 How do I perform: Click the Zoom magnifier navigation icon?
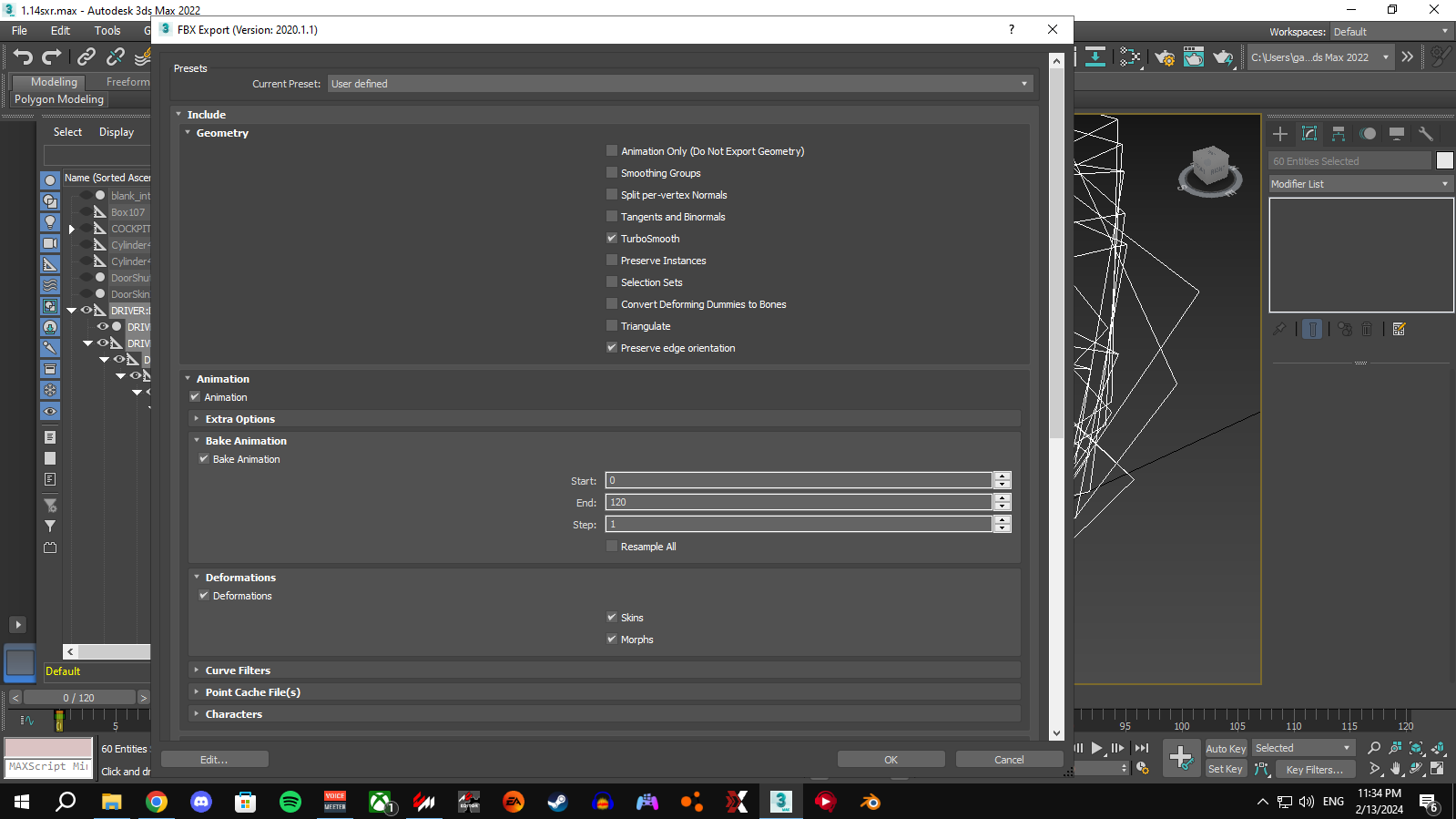[x=1374, y=748]
